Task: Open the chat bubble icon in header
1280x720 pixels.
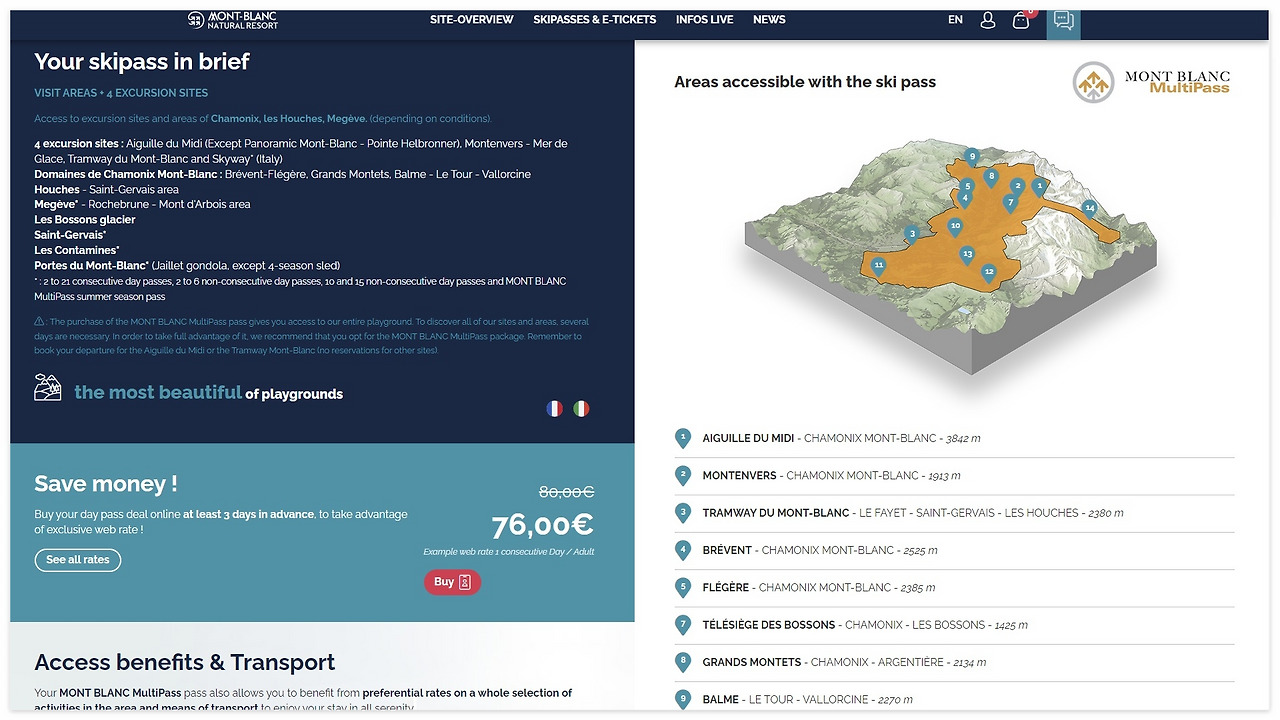Action: click(1064, 21)
